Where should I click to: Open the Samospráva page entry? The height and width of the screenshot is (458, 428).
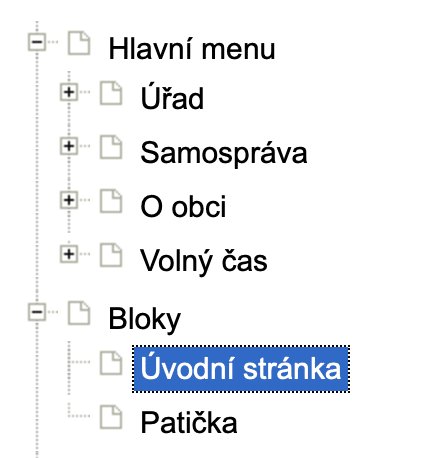(224, 153)
